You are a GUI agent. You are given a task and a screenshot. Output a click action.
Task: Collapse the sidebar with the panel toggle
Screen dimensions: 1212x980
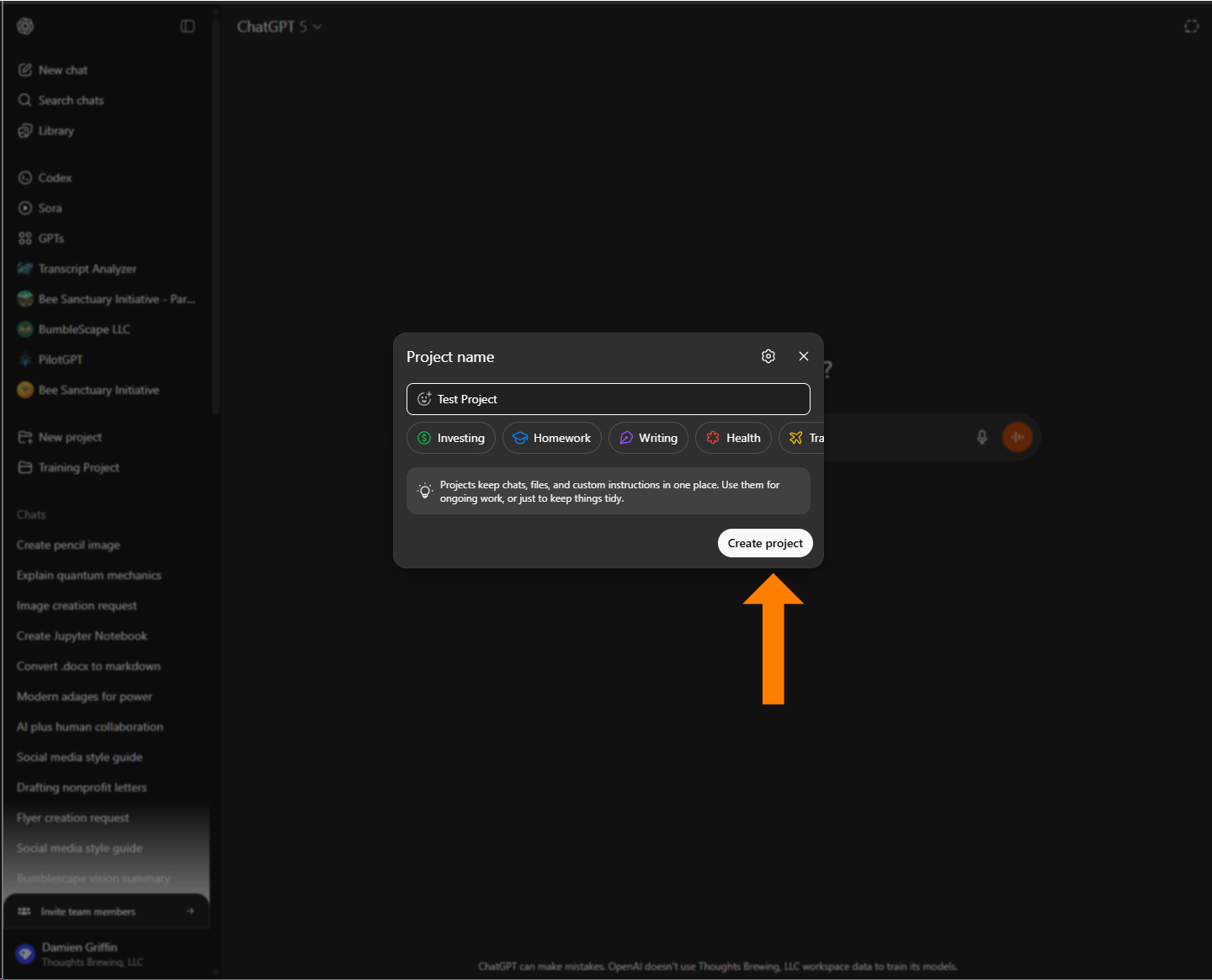click(x=187, y=26)
